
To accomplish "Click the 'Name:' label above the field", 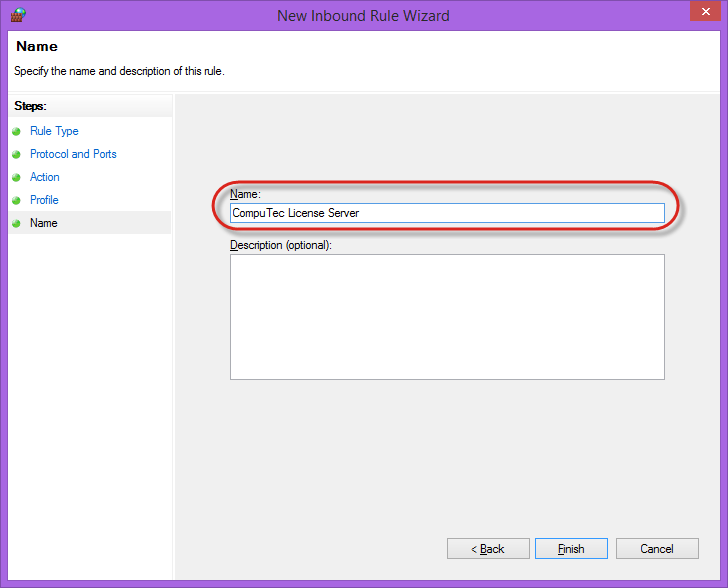I will [x=245, y=194].
